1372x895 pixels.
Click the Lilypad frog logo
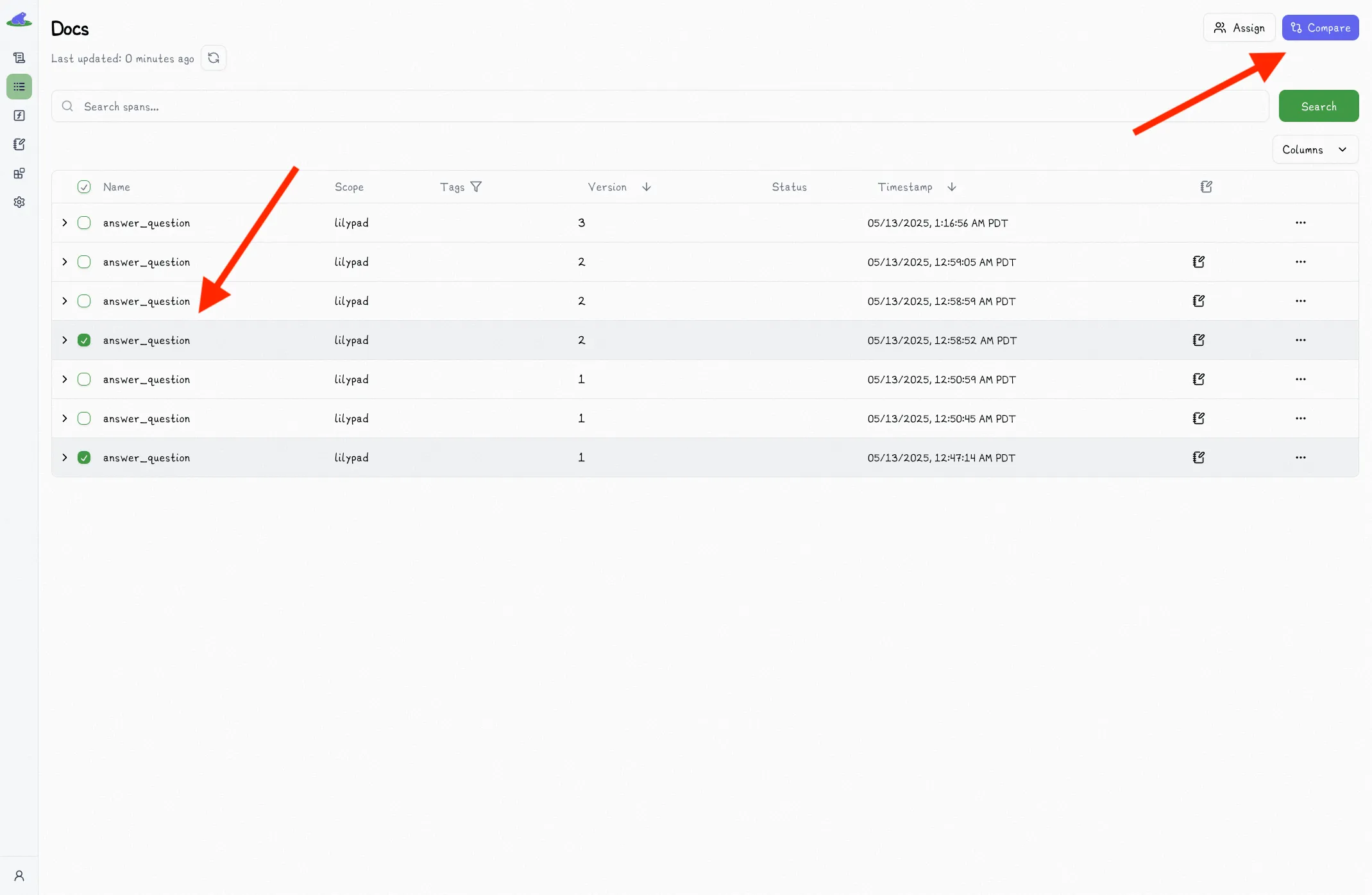pos(19,19)
